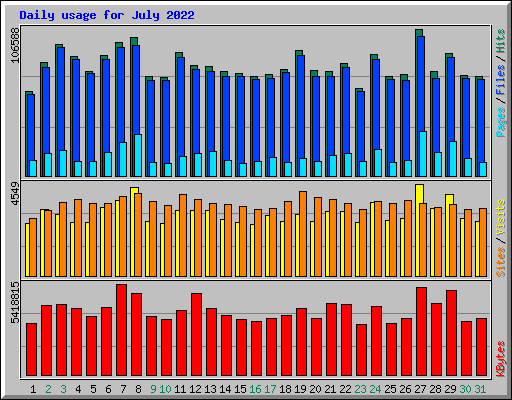512x400 pixels.
Task: Click green day label 31
Action: point(480,389)
